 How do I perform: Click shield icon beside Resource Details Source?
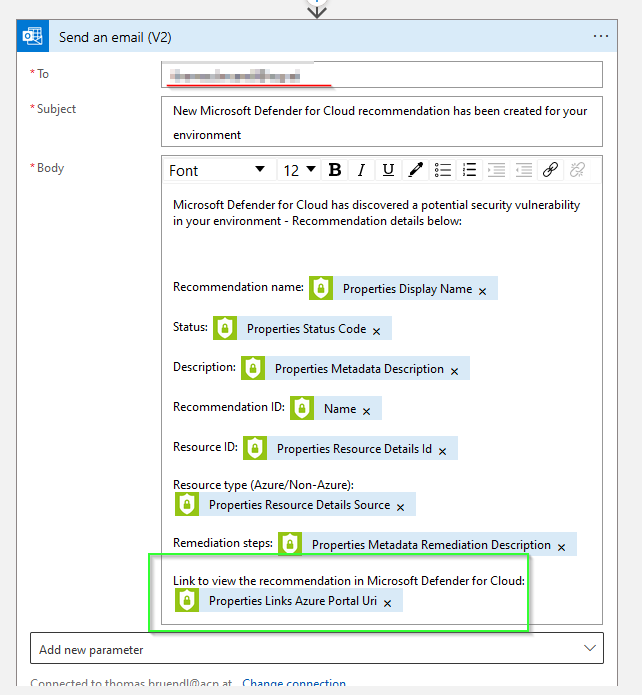(x=187, y=504)
